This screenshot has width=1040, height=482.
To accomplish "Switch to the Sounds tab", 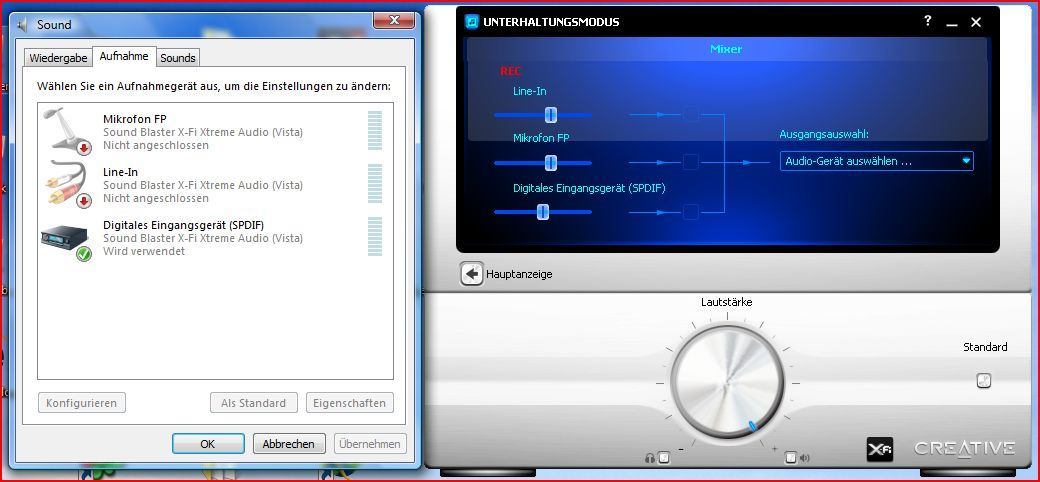I will (178, 58).
